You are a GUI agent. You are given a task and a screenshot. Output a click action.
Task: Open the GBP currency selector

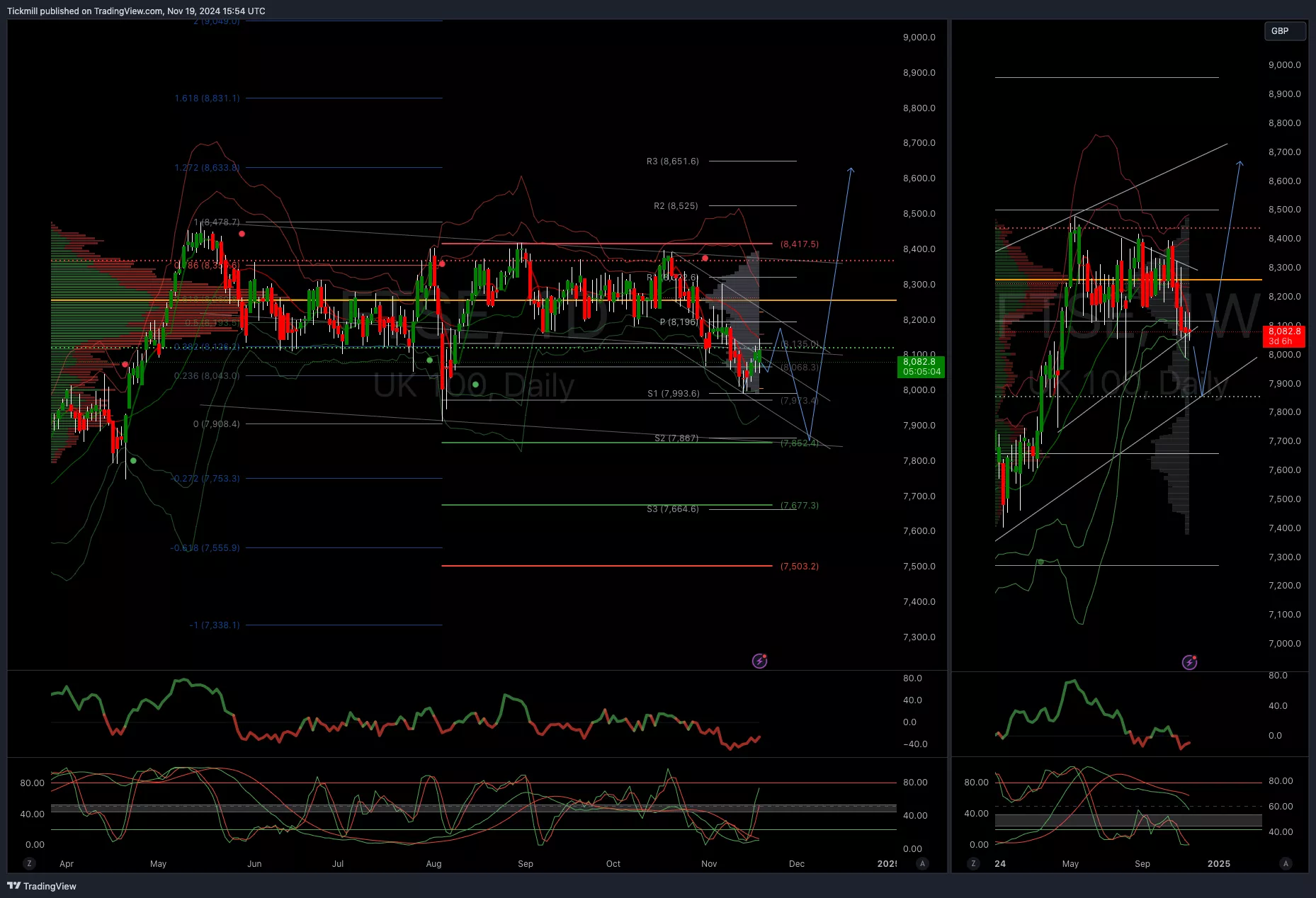tap(1284, 31)
